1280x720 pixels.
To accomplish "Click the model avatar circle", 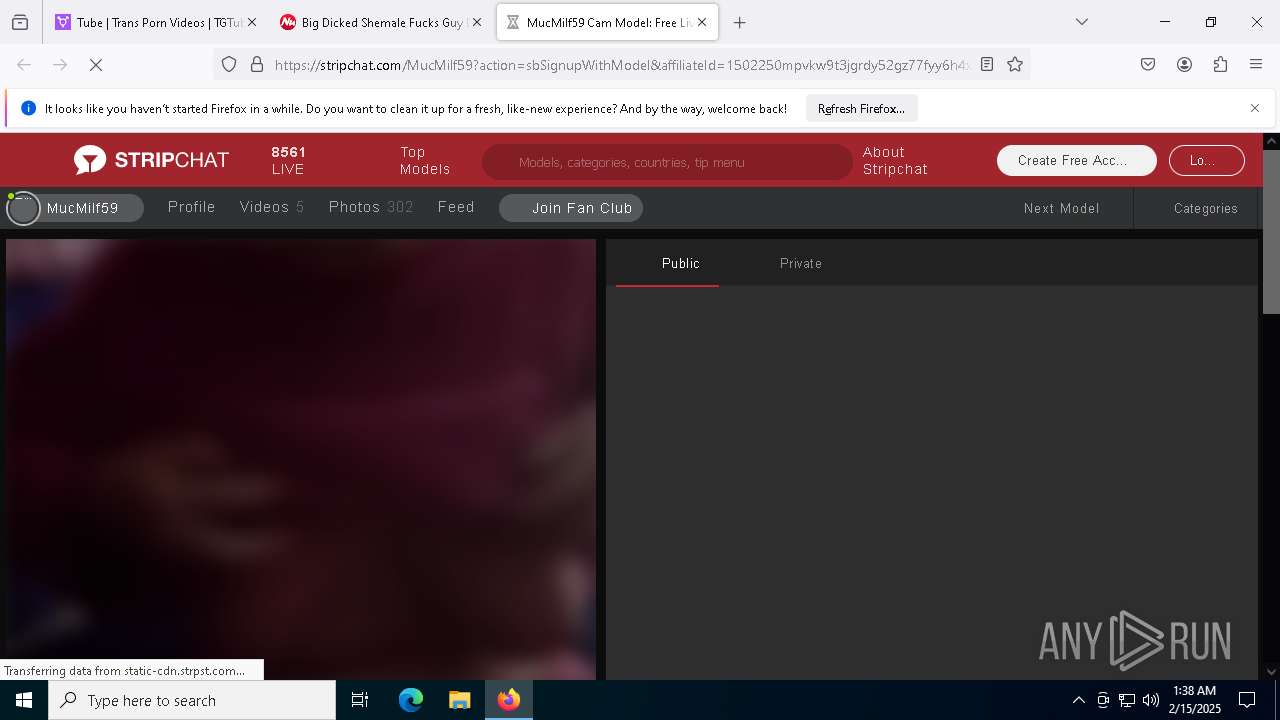I will click(x=23, y=208).
